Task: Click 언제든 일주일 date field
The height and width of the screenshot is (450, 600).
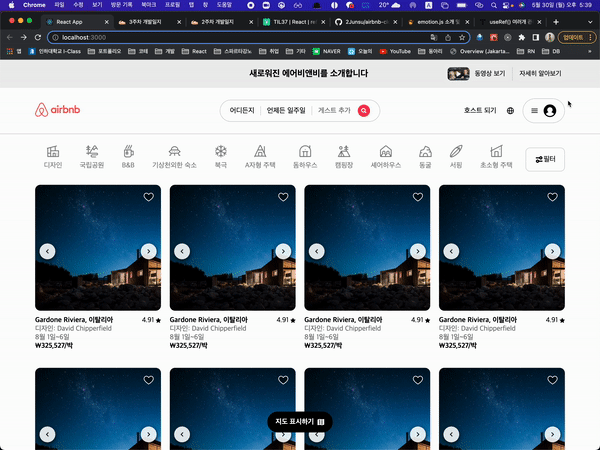Action: (x=286, y=110)
